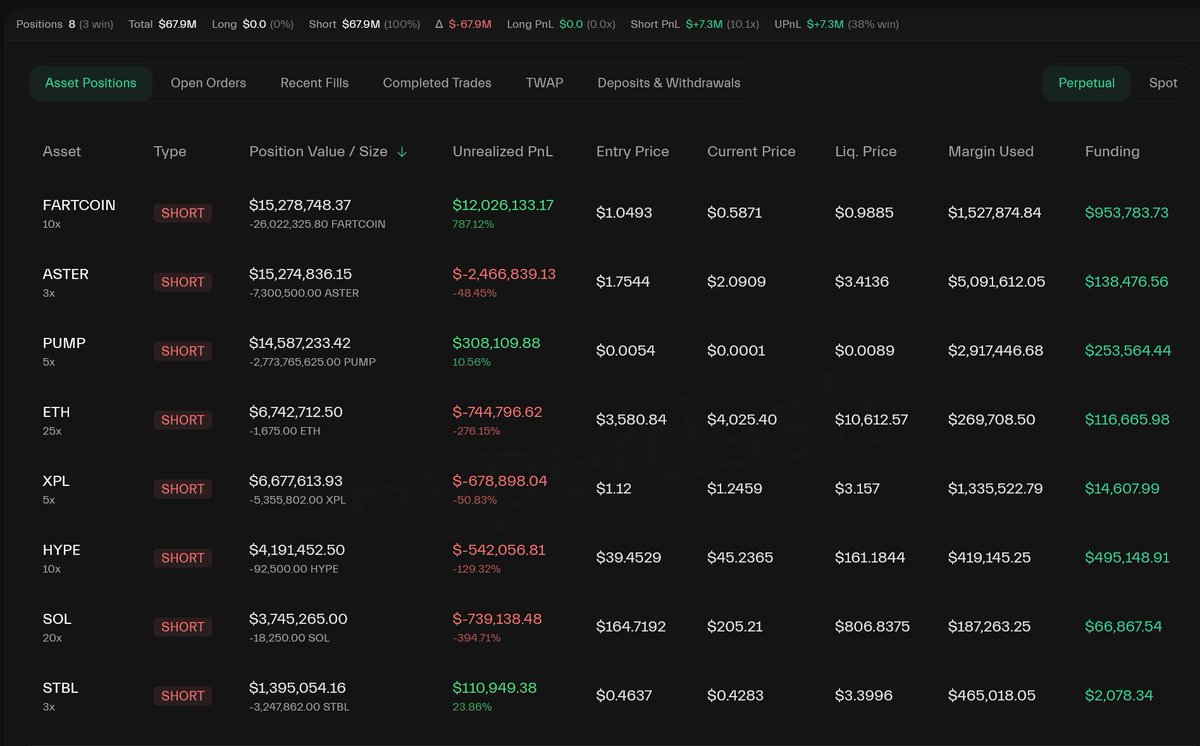Select the TWAP tab
1200x746 pixels.
tap(544, 83)
